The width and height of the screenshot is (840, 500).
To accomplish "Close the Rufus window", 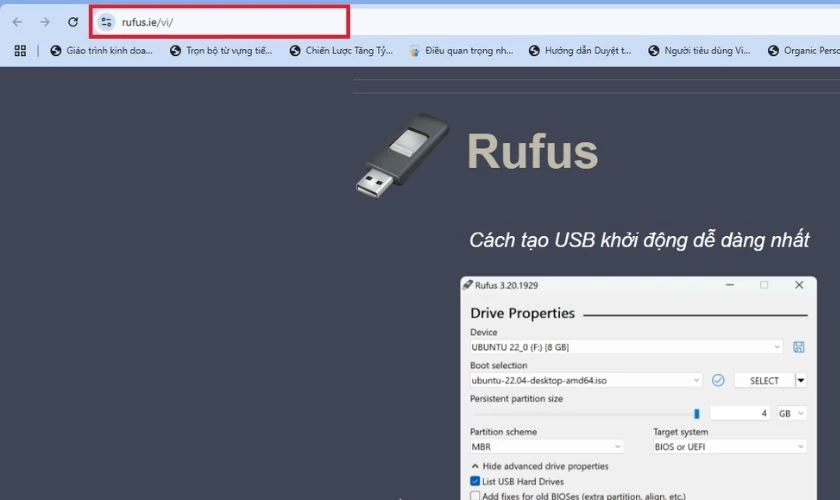I will pyautogui.click(x=799, y=285).
